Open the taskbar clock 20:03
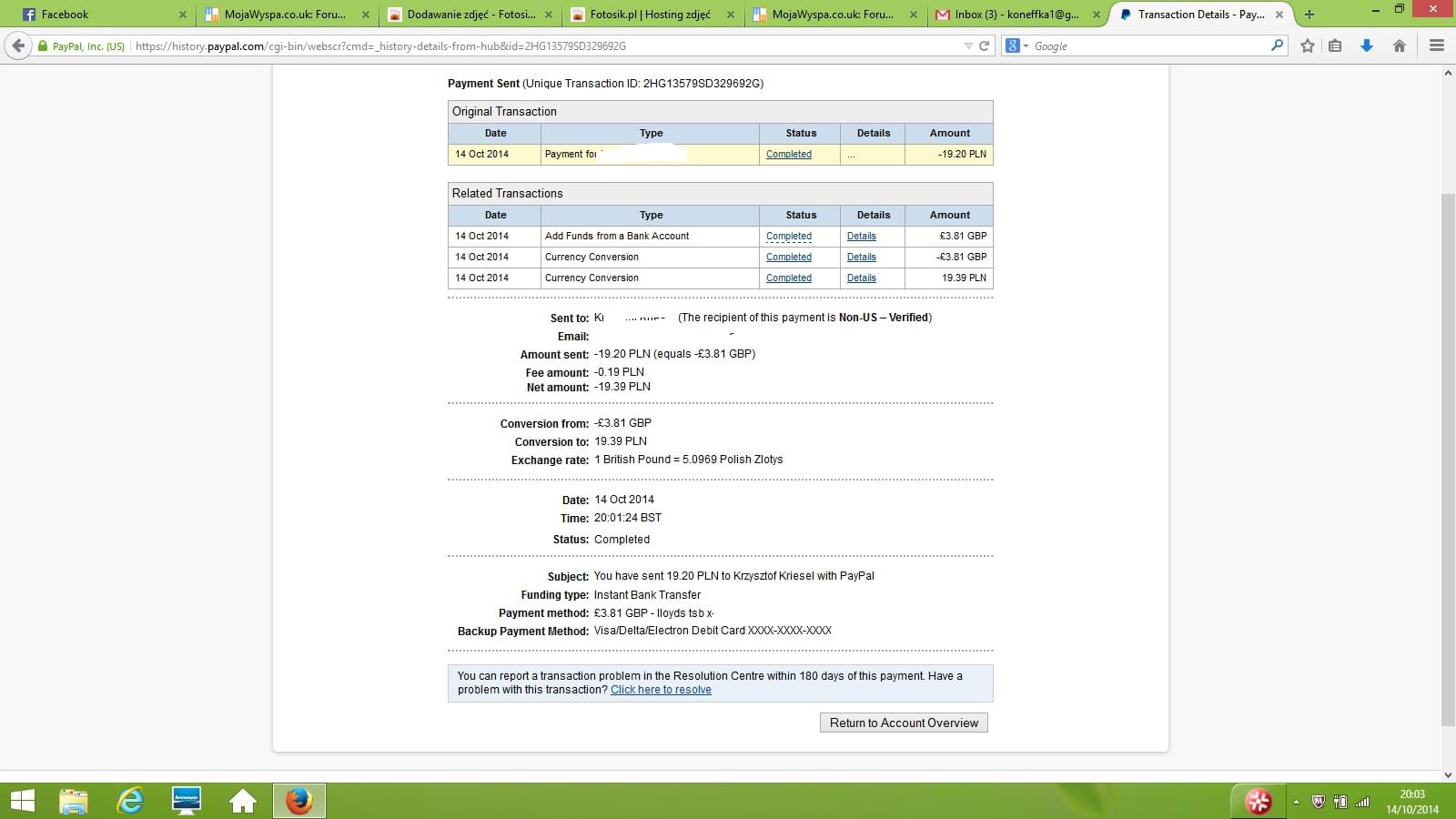 (1412, 802)
